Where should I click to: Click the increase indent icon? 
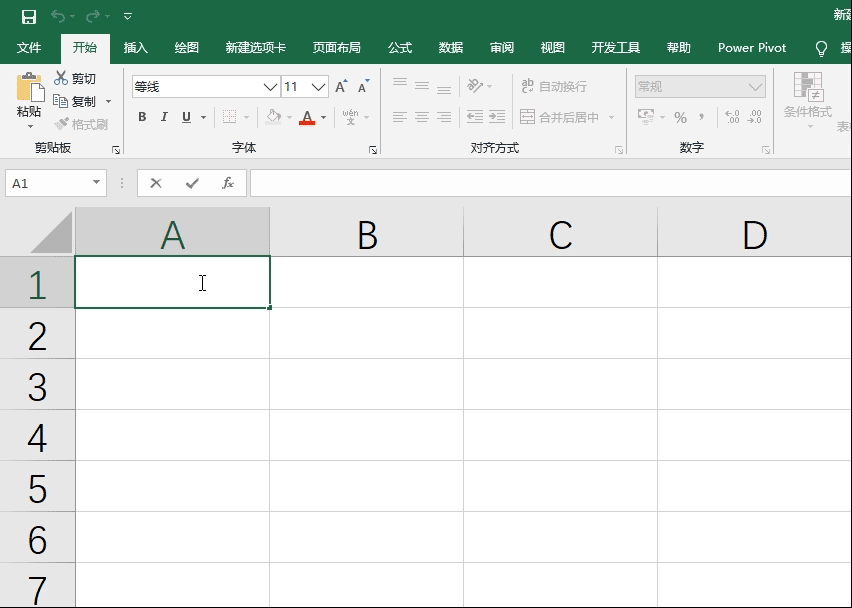pyautogui.click(x=496, y=117)
